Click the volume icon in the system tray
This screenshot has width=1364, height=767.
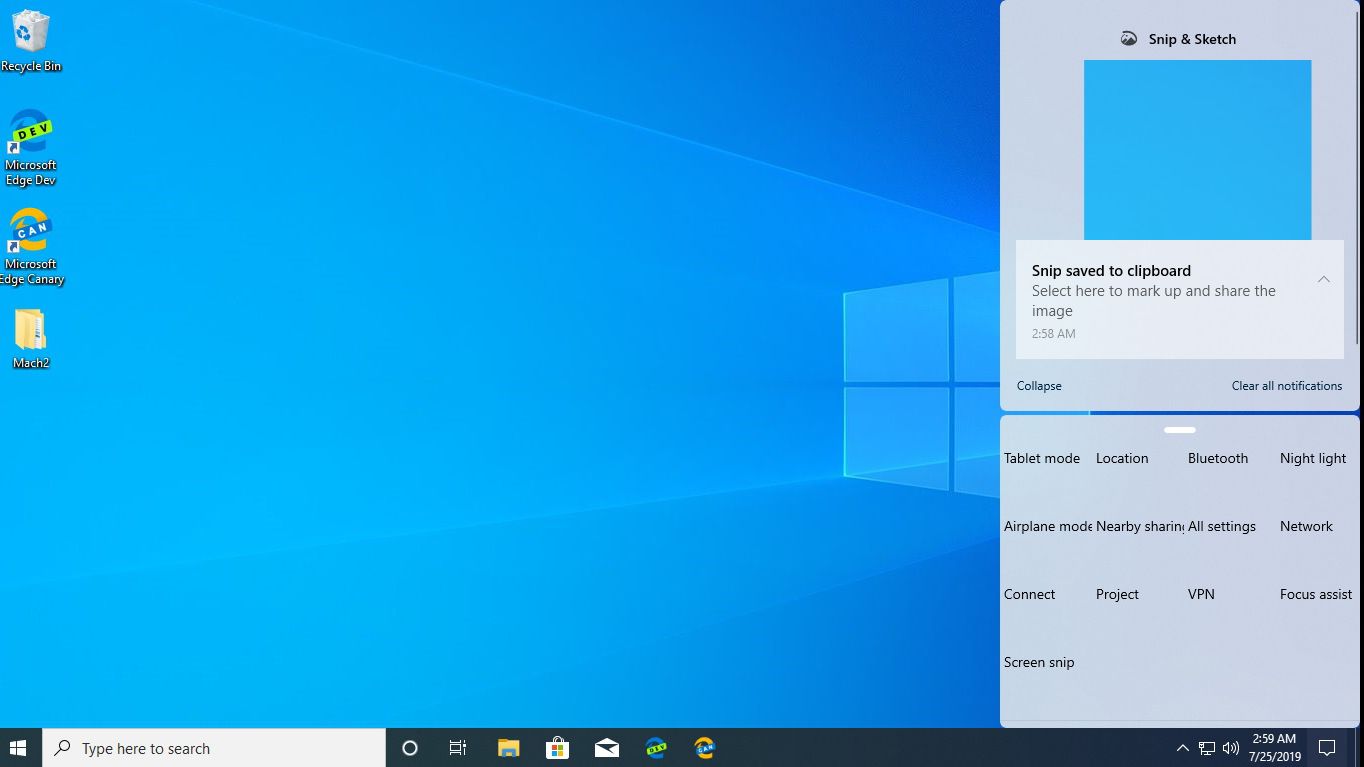tap(1233, 747)
